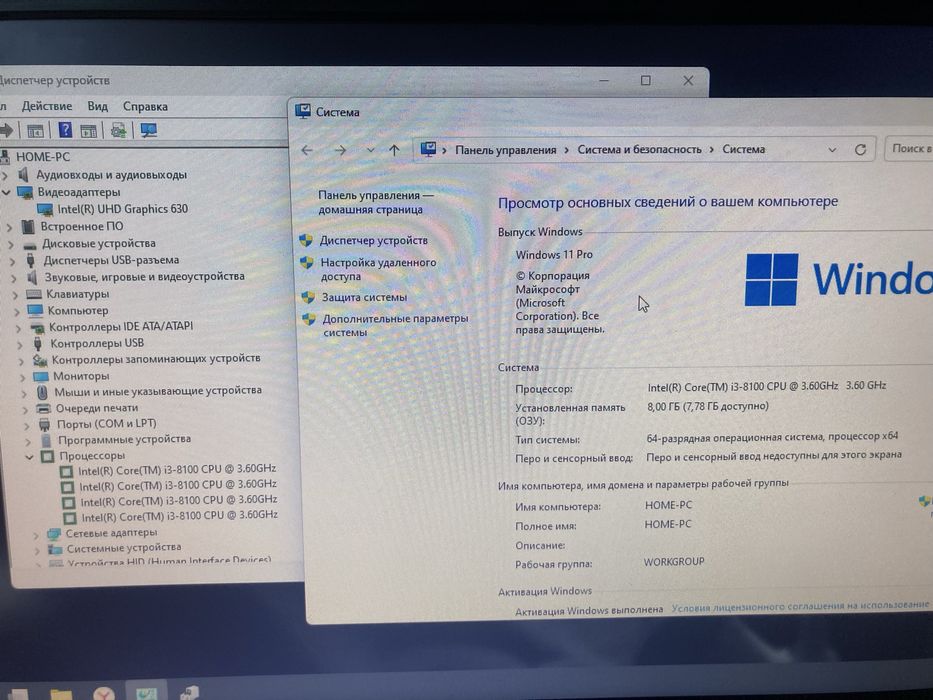This screenshot has height=700, width=933.
Task: Click the scan for hardware changes monitor icon
Action: pyautogui.click(x=149, y=130)
